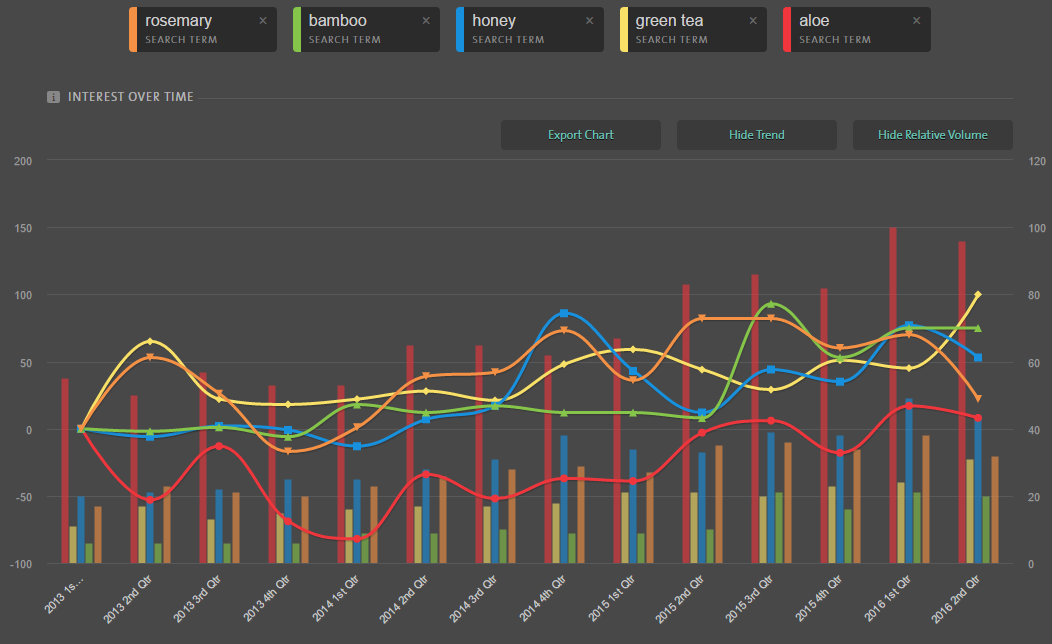Click green tea marker at 2016 2nd Qtr peak

tap(978, 294)
